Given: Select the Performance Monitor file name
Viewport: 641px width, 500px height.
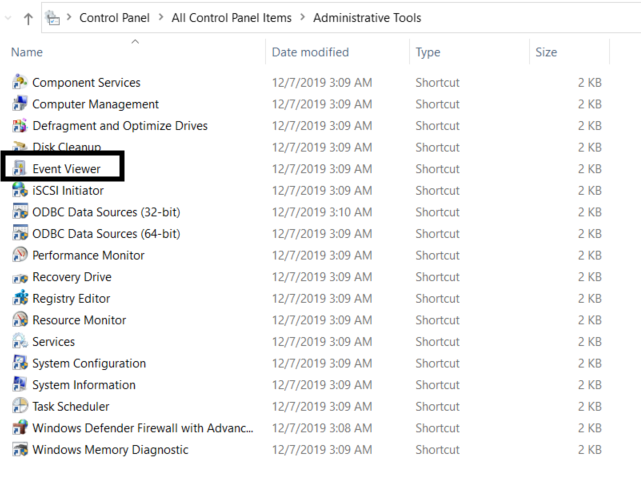Looking at the screenshot, I should pyautogui.click(x=88, y=256).
